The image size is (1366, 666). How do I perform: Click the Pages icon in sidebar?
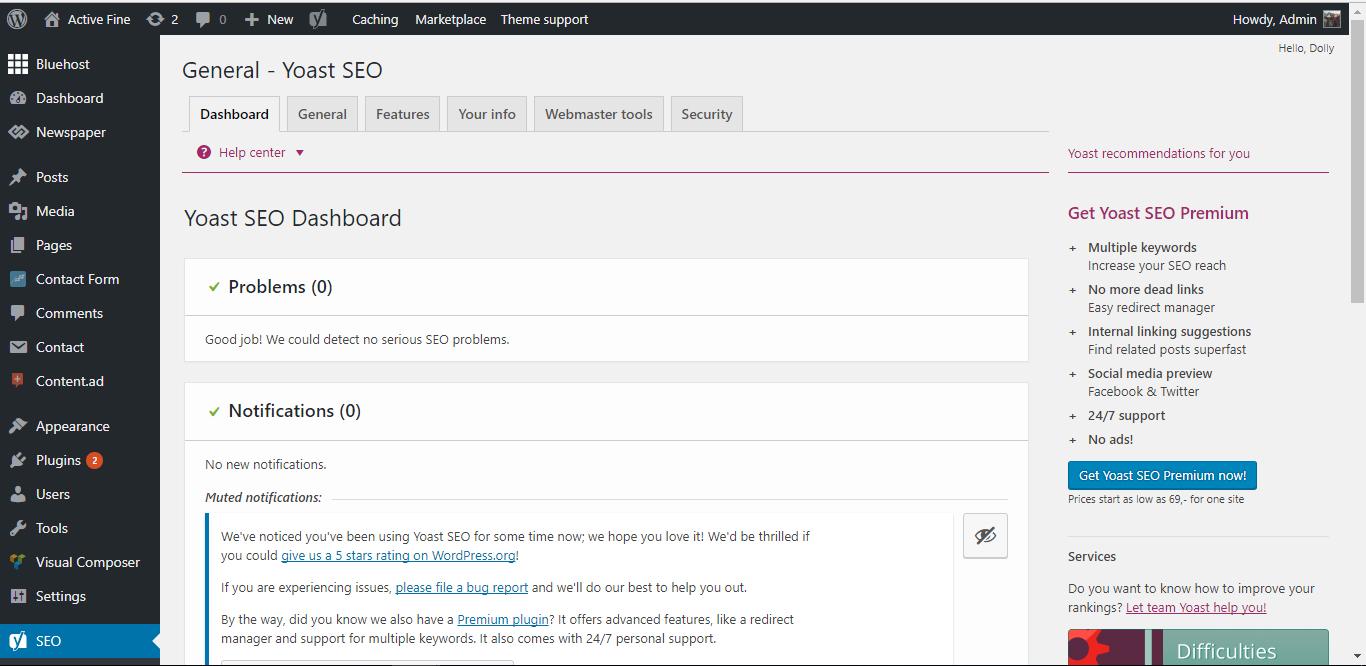click(17, 245)
